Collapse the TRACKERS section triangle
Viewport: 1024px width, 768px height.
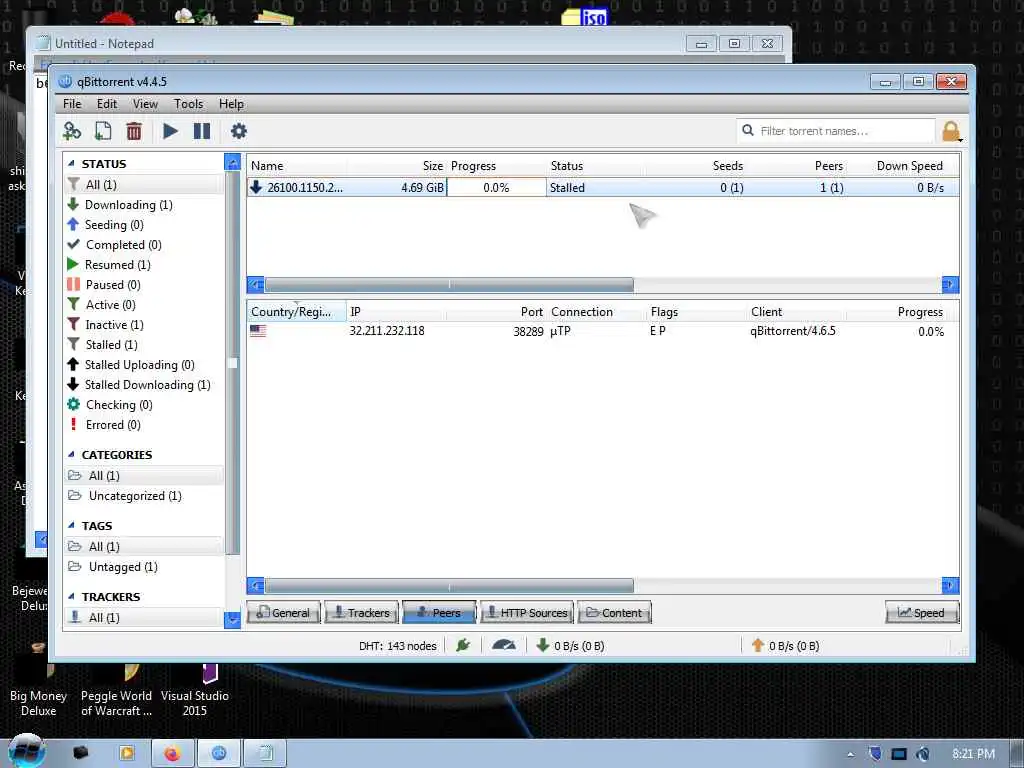[x=71, y=597]
